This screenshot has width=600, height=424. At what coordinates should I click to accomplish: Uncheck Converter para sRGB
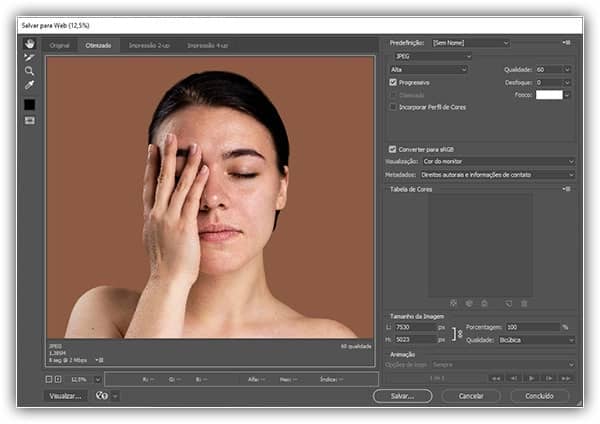click(x=393, y=149)
